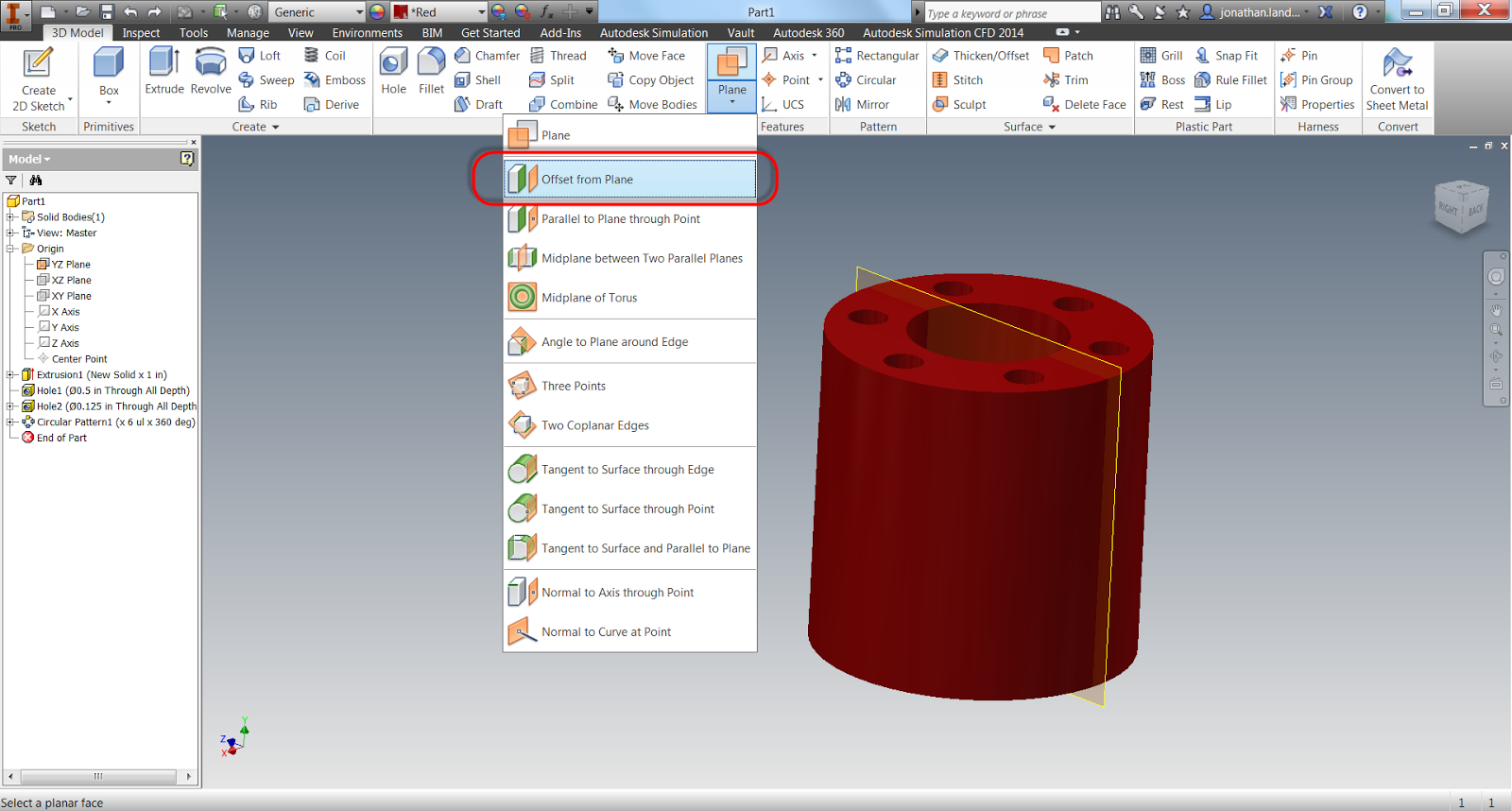1512x811 pixels.
Task: Expand Circular Pattern1 tree node
Action: tap(10, 423)
